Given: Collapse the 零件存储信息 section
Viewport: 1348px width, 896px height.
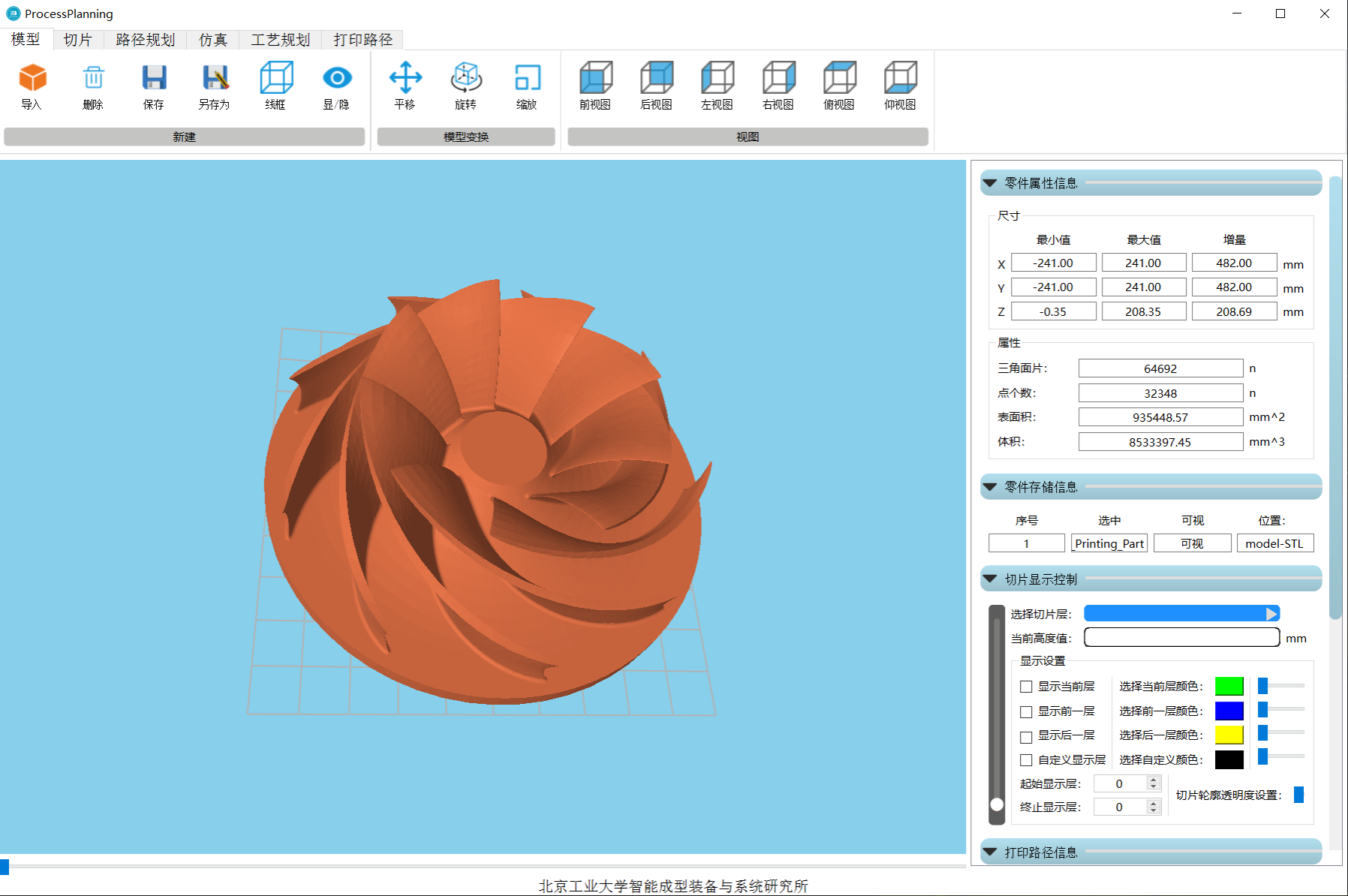Looking at the screenshot, I should point(990,487).
